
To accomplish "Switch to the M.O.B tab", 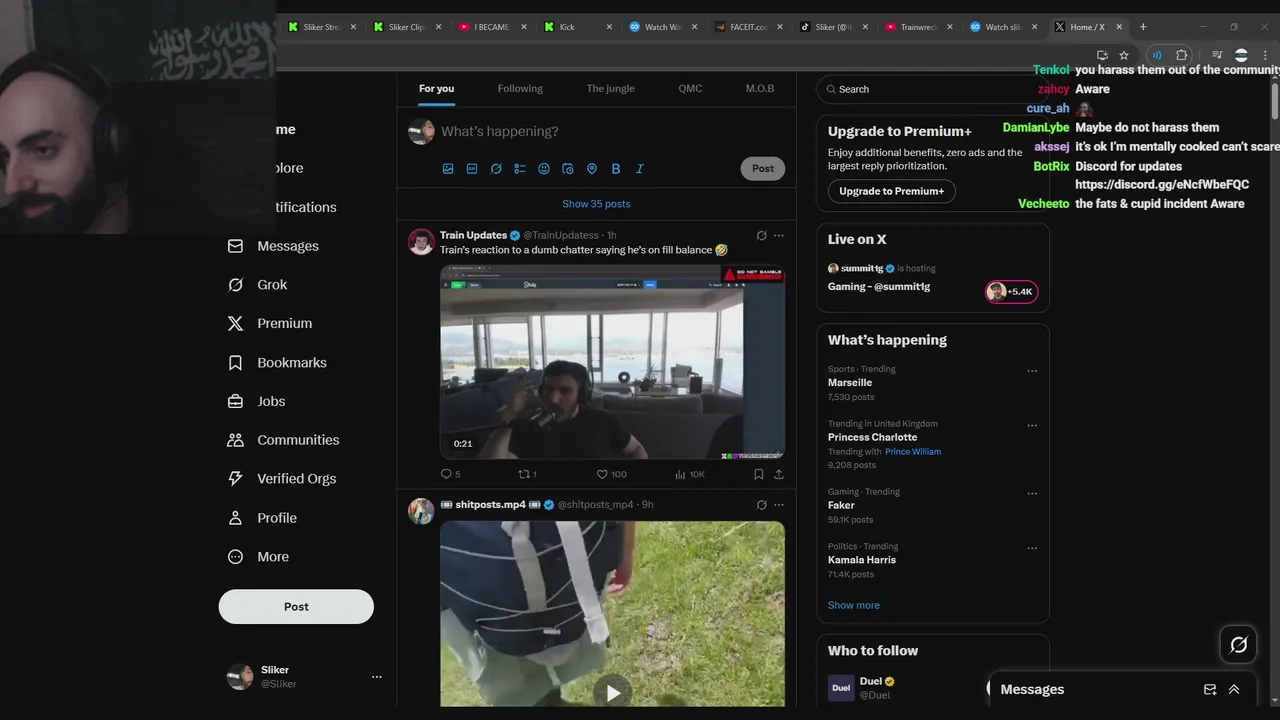I will coord(760,89).
